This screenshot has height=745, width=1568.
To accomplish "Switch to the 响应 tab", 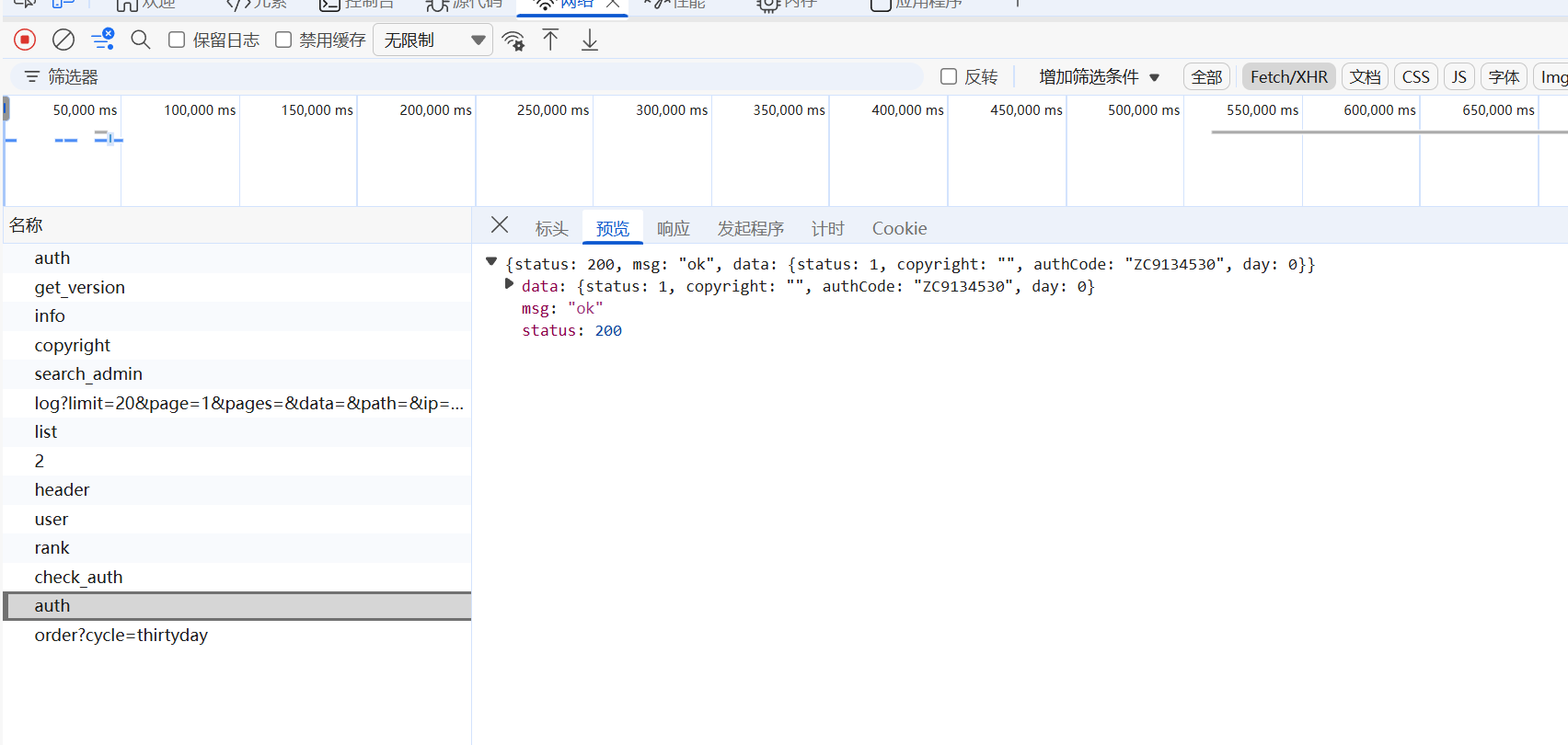I will point(673,228).
